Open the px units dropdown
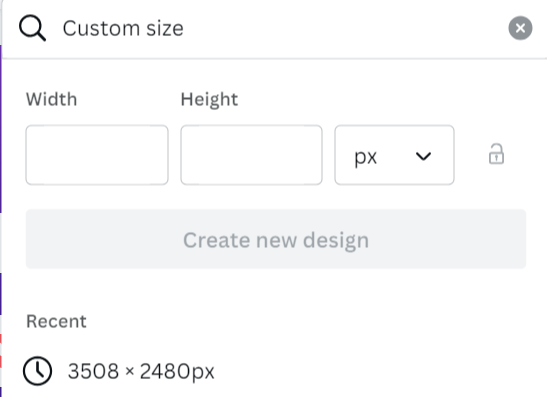 pos(394,155)
